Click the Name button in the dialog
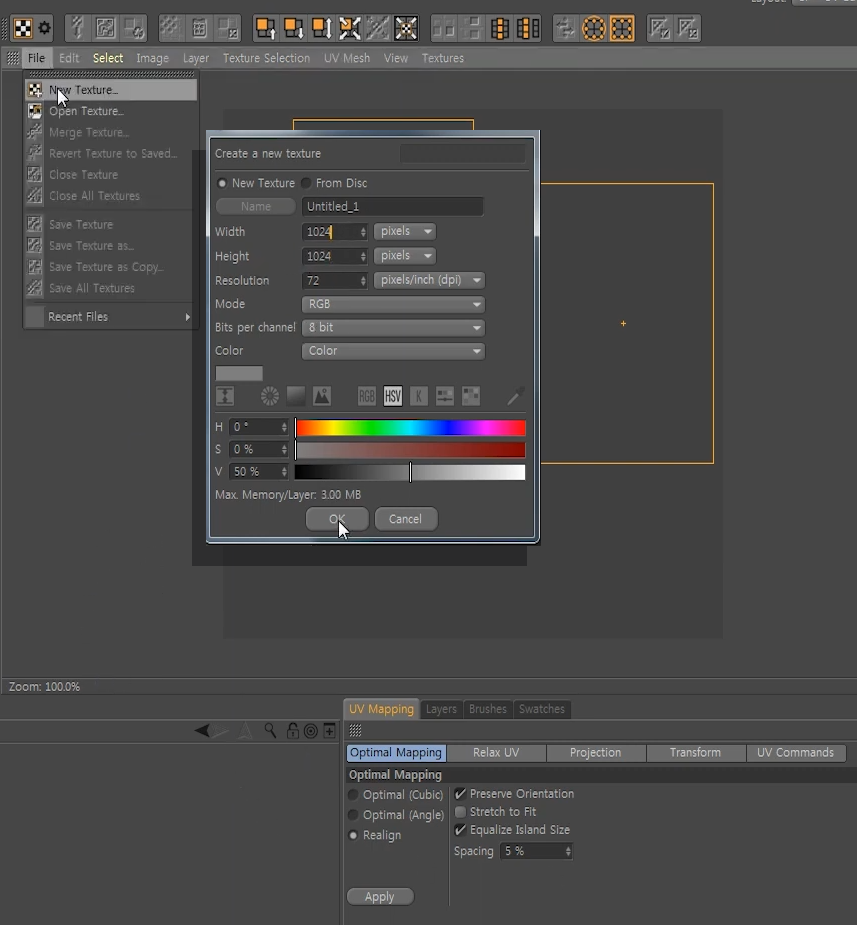Screen dimensions: 857x925 255,206
